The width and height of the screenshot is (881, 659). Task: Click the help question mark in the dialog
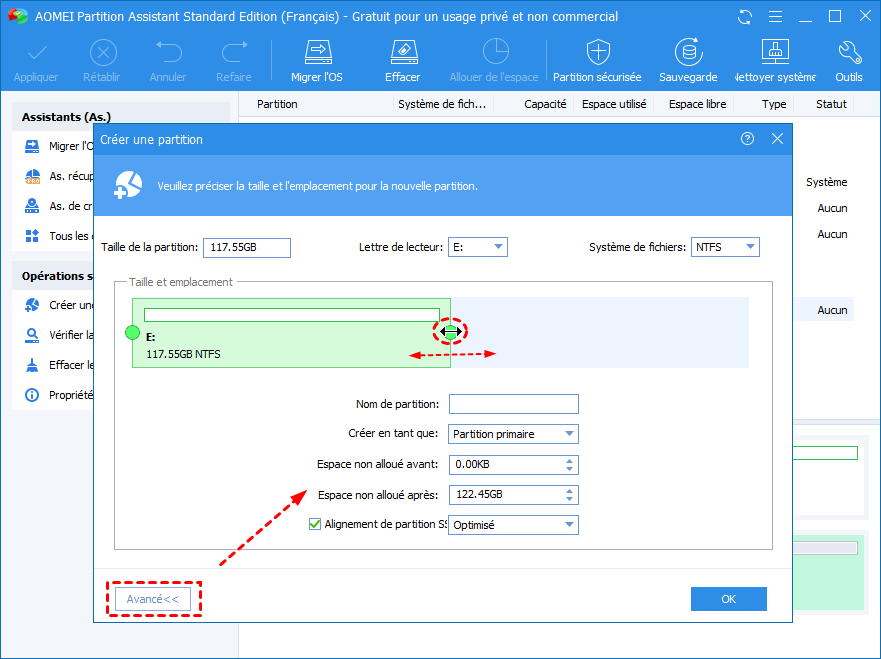[x=747, y=139]
